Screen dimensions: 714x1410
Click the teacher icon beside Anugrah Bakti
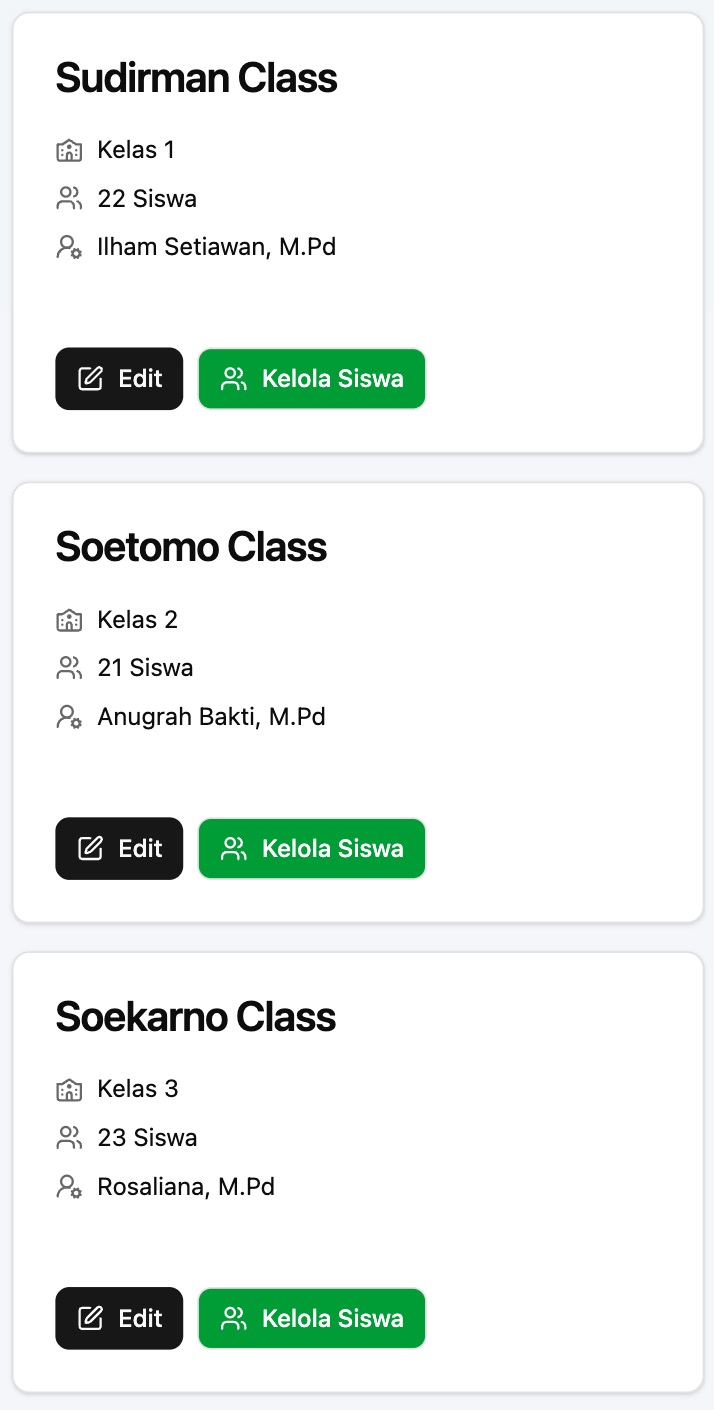click(68, 717)
